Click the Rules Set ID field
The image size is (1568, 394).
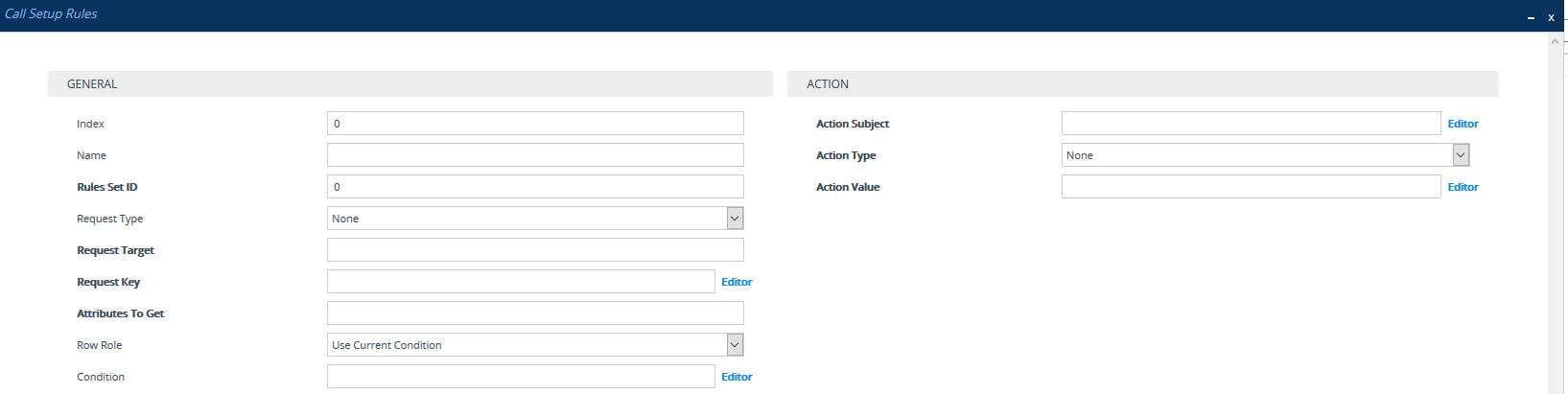534,187
